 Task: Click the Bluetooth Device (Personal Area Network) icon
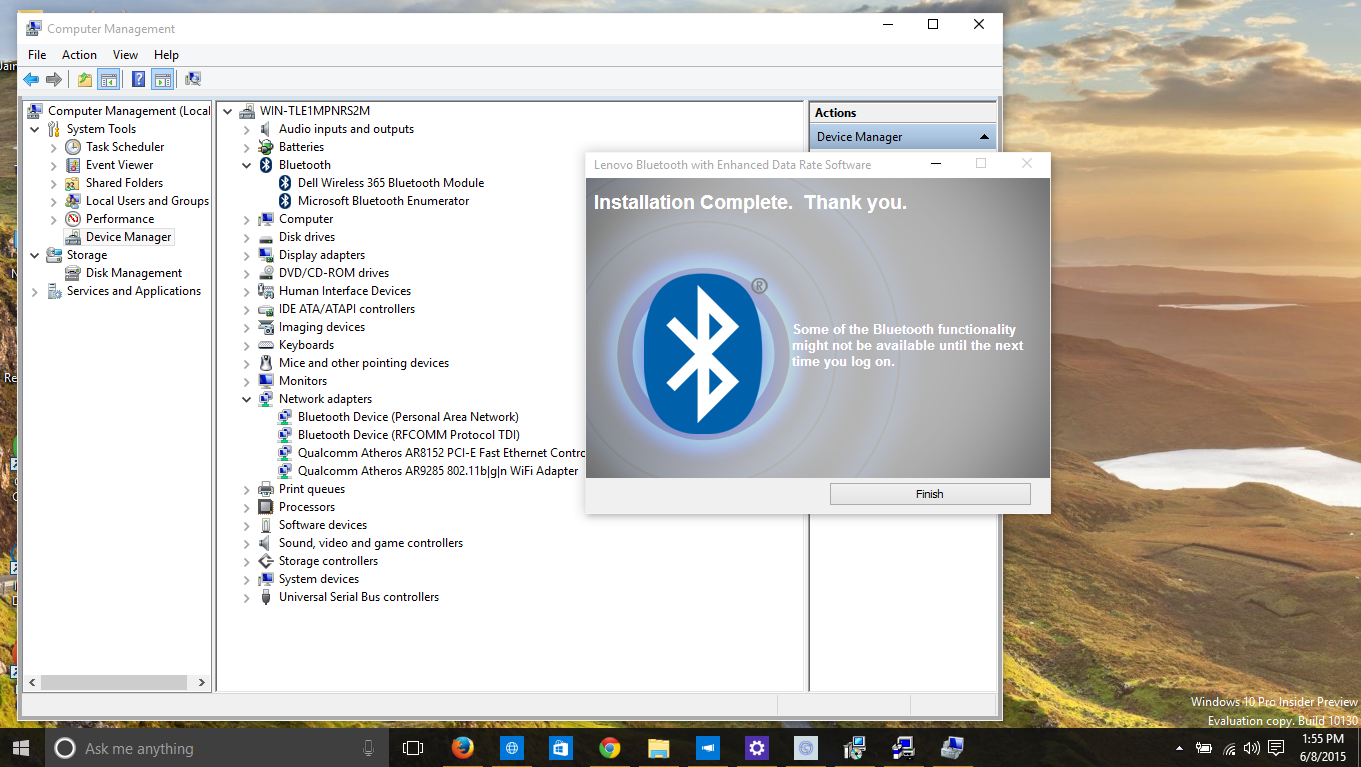[x=285, y=417]
